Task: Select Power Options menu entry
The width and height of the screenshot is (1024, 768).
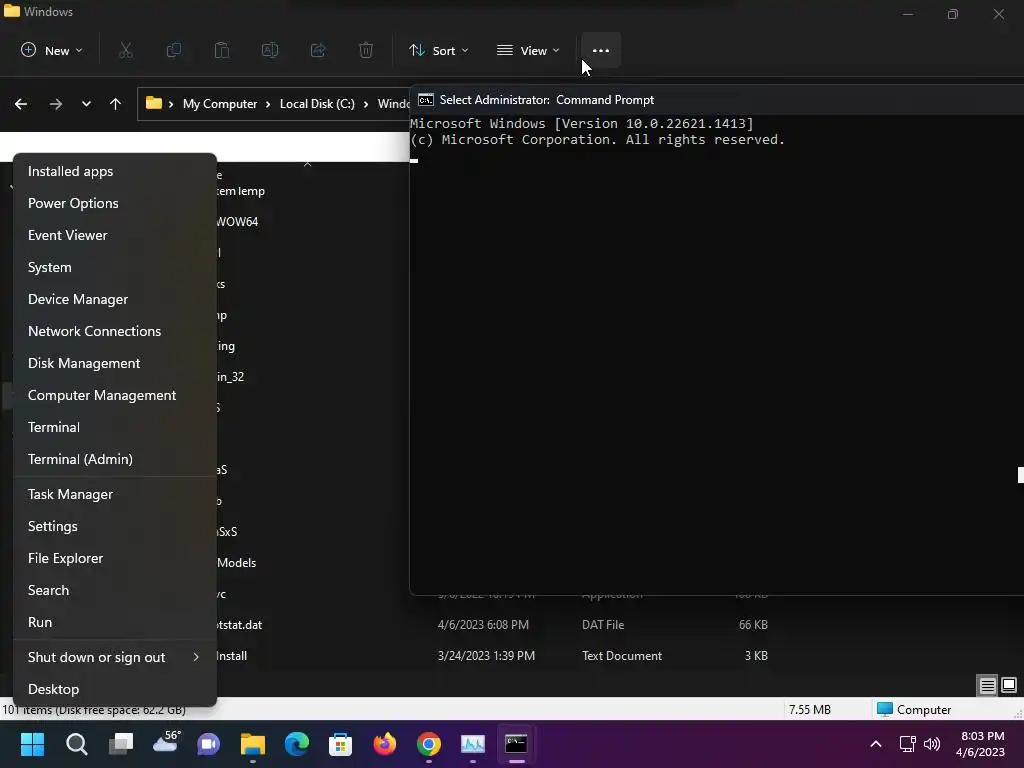Action: click(115, 203)
